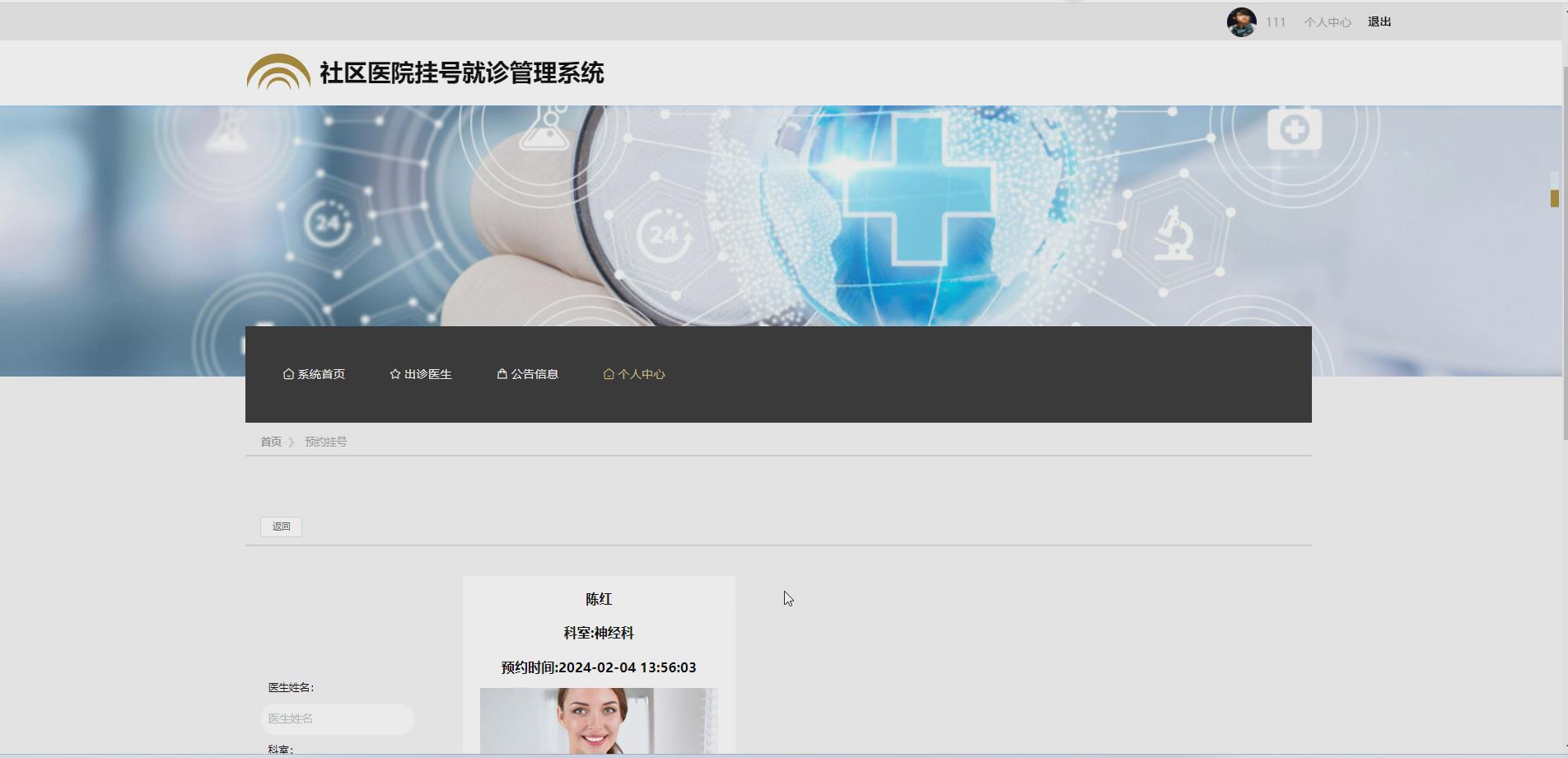This screenshot has width=1568, height=758.
Task: Click the user avatar picture
Action: click(1241, 22)
